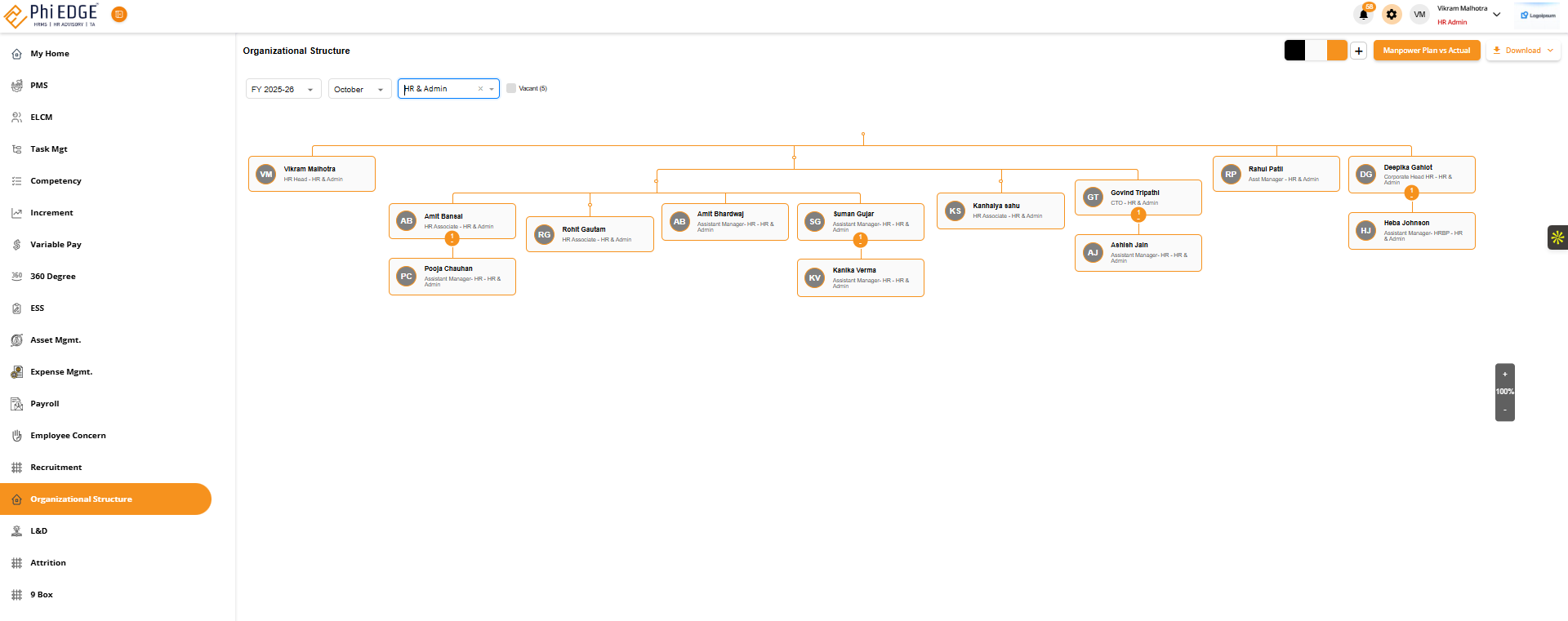Image resolution: width=1568 pixels, height=621 pixels.
Task: Clear the HR & Admin department selection
Action: (480, 89)
